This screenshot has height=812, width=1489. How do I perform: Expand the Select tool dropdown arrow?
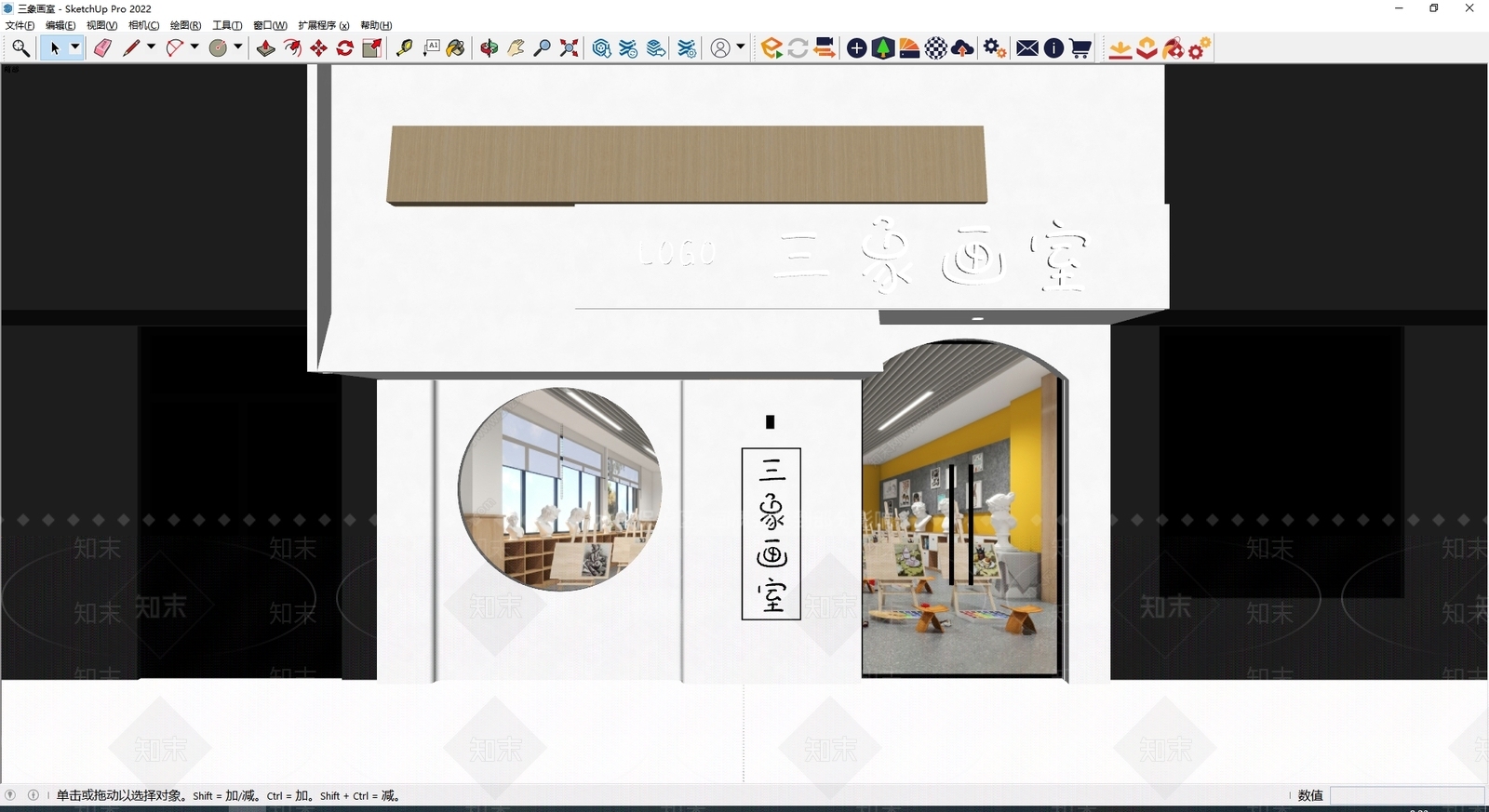[75, 47]
